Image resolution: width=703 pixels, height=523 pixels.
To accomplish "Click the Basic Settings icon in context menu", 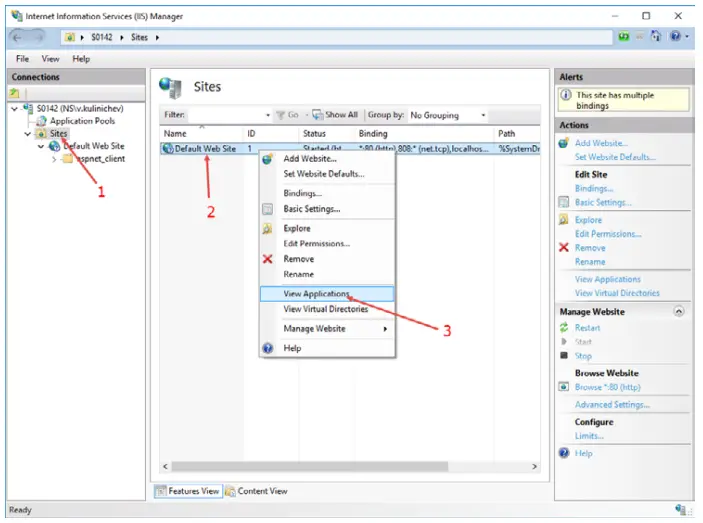I will [267, 209].
